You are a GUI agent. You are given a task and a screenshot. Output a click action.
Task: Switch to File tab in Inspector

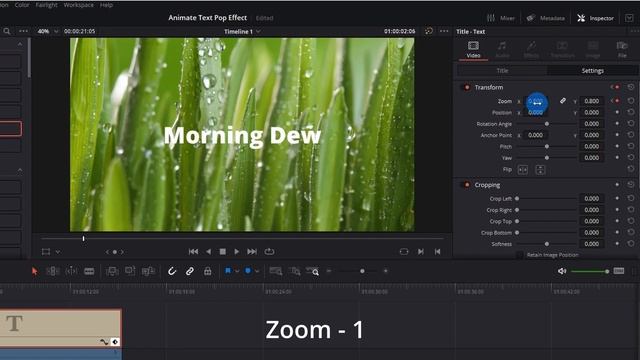click(622, 49)
